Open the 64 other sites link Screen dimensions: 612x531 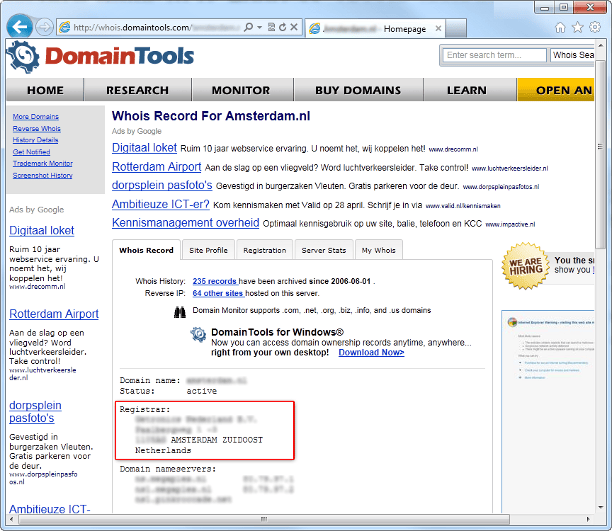[218, 293]
